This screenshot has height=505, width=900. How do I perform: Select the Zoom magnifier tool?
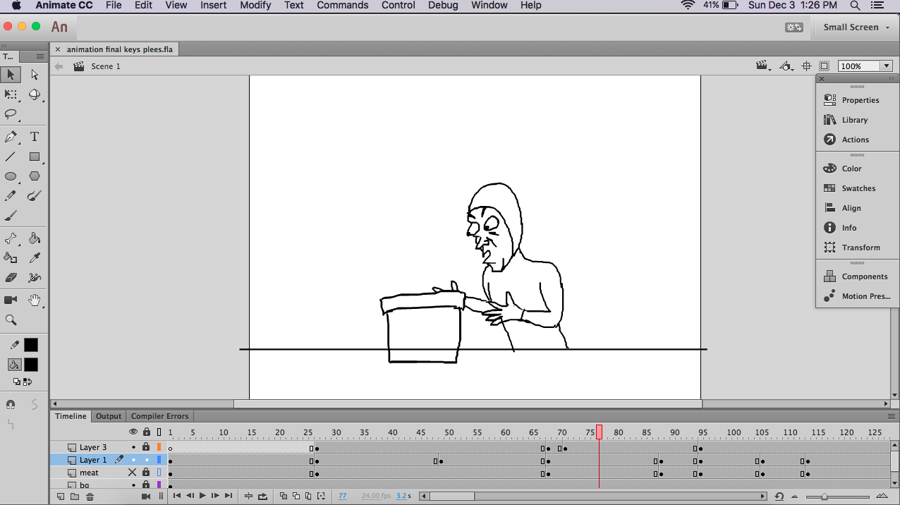pyautogui.click(x=10, y=320)
